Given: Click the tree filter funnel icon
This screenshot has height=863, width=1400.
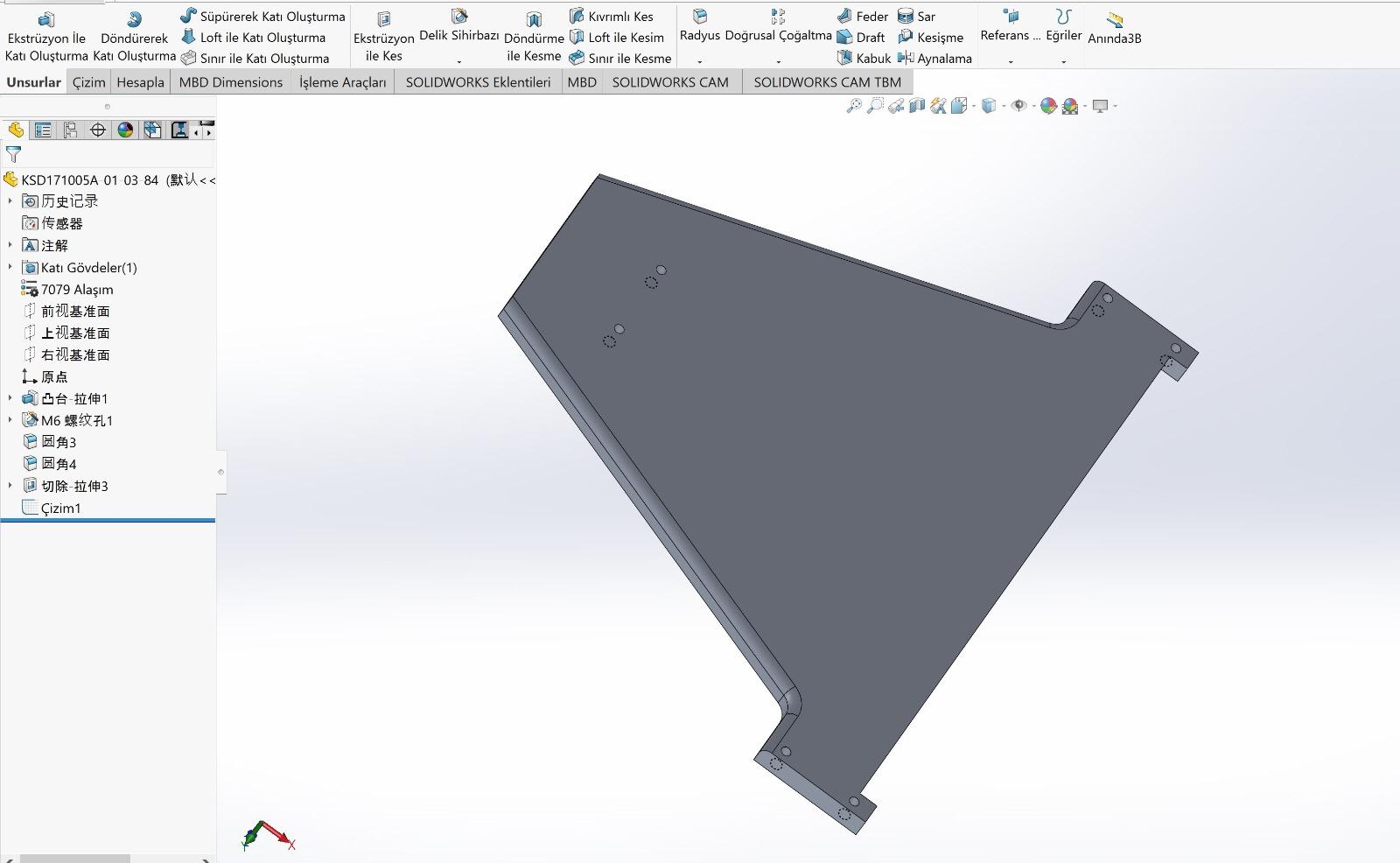Looking at the screenshot, I should [x=13, y=154].
